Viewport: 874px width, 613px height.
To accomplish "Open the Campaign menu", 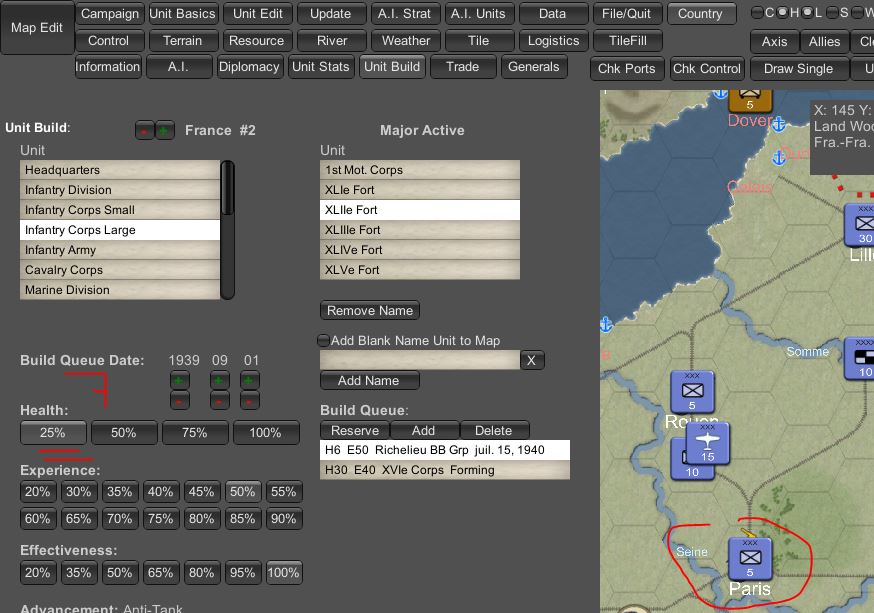I will (x=110, y=14).
